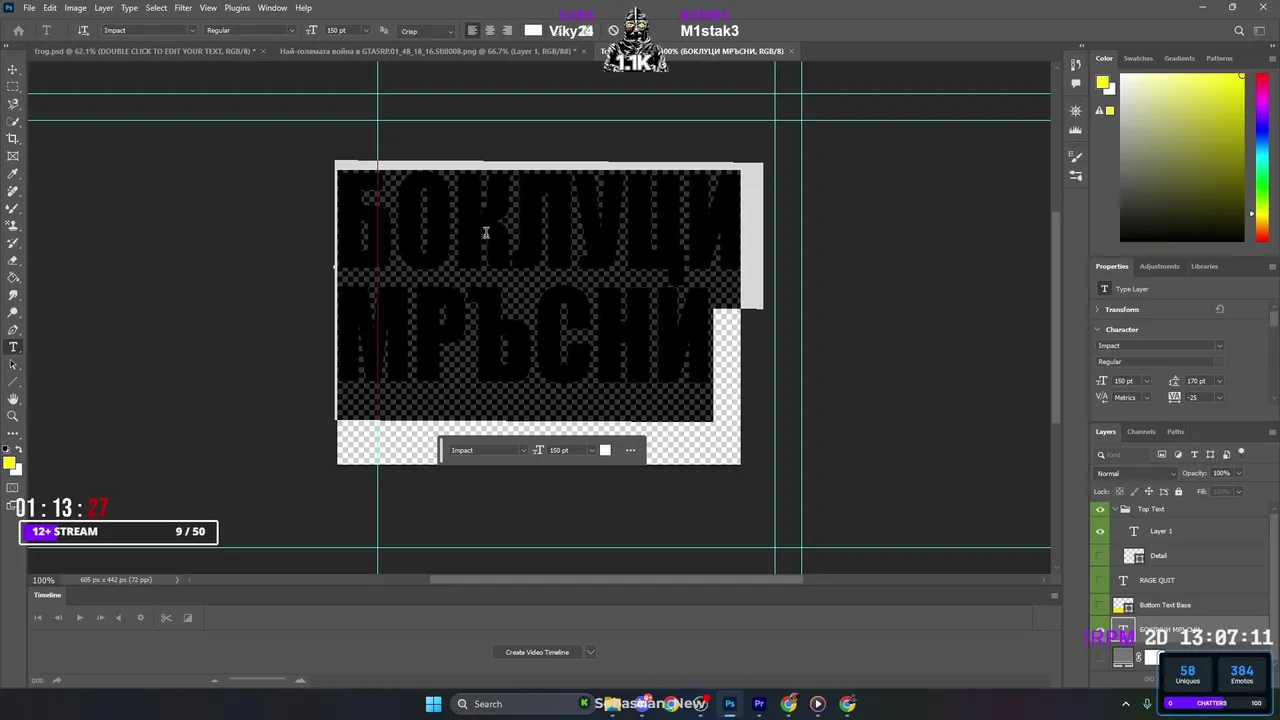The height and width of the screenshot is (720, 1280).
Task: Toggle layer filtering switch on
Action: point(1241,453)
